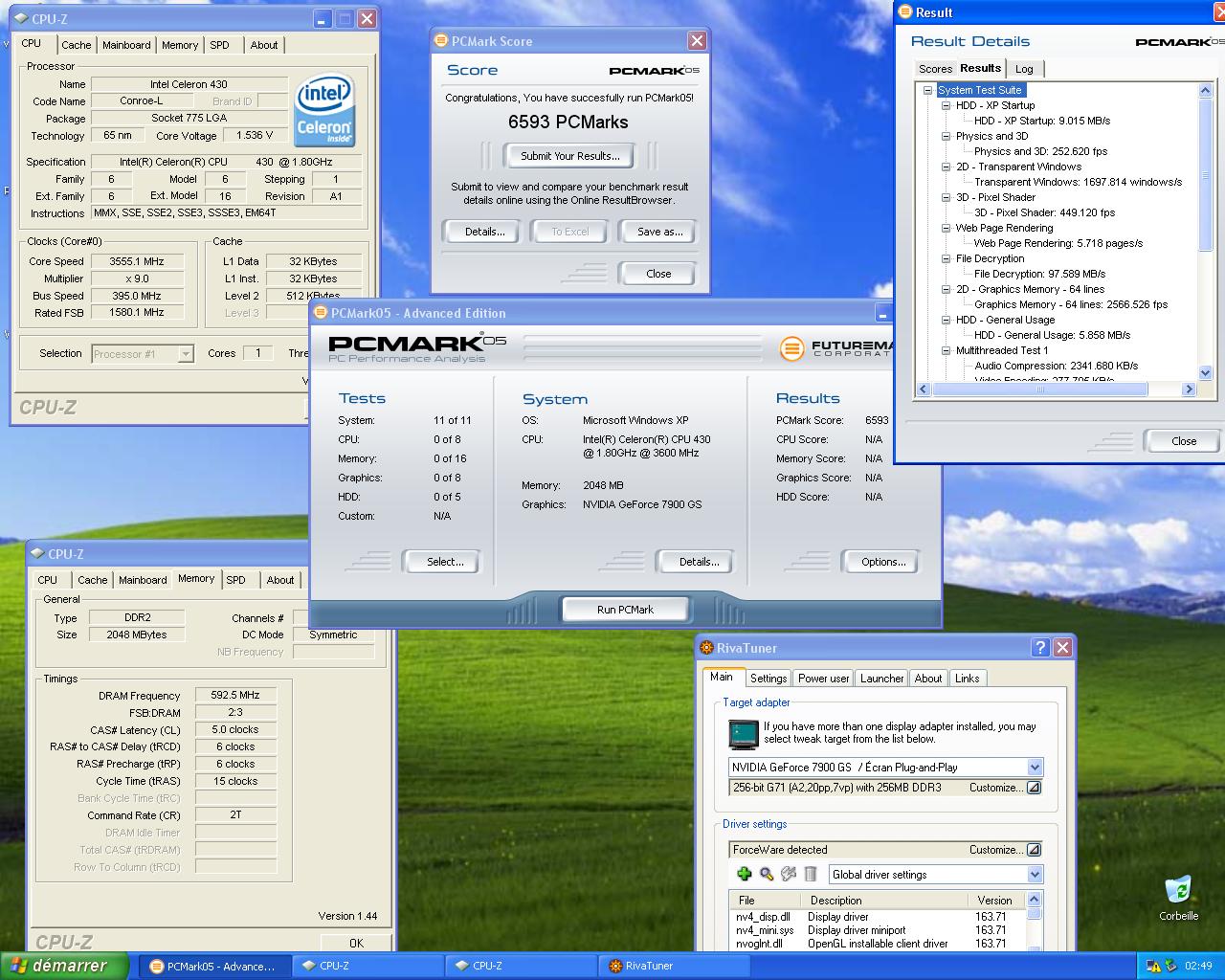The height and width of the screenshot is (980, 1225).
Task: Open the Processor #1 selection dropdown
Action: [186, 354]
